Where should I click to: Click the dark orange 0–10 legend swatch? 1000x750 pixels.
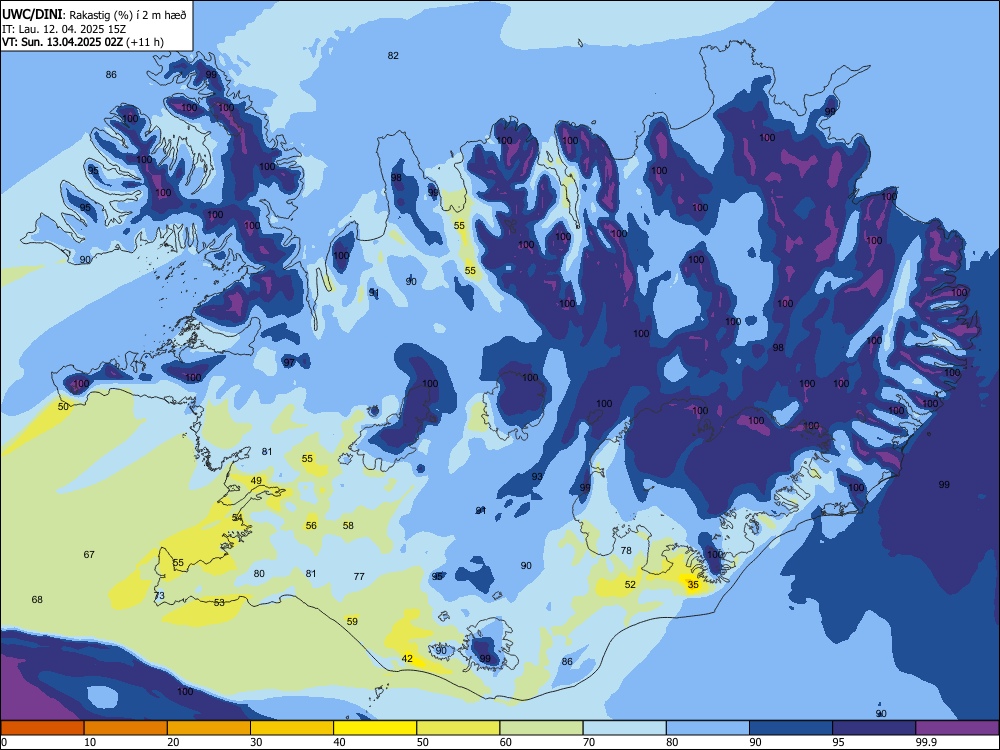tap(43, 728)
